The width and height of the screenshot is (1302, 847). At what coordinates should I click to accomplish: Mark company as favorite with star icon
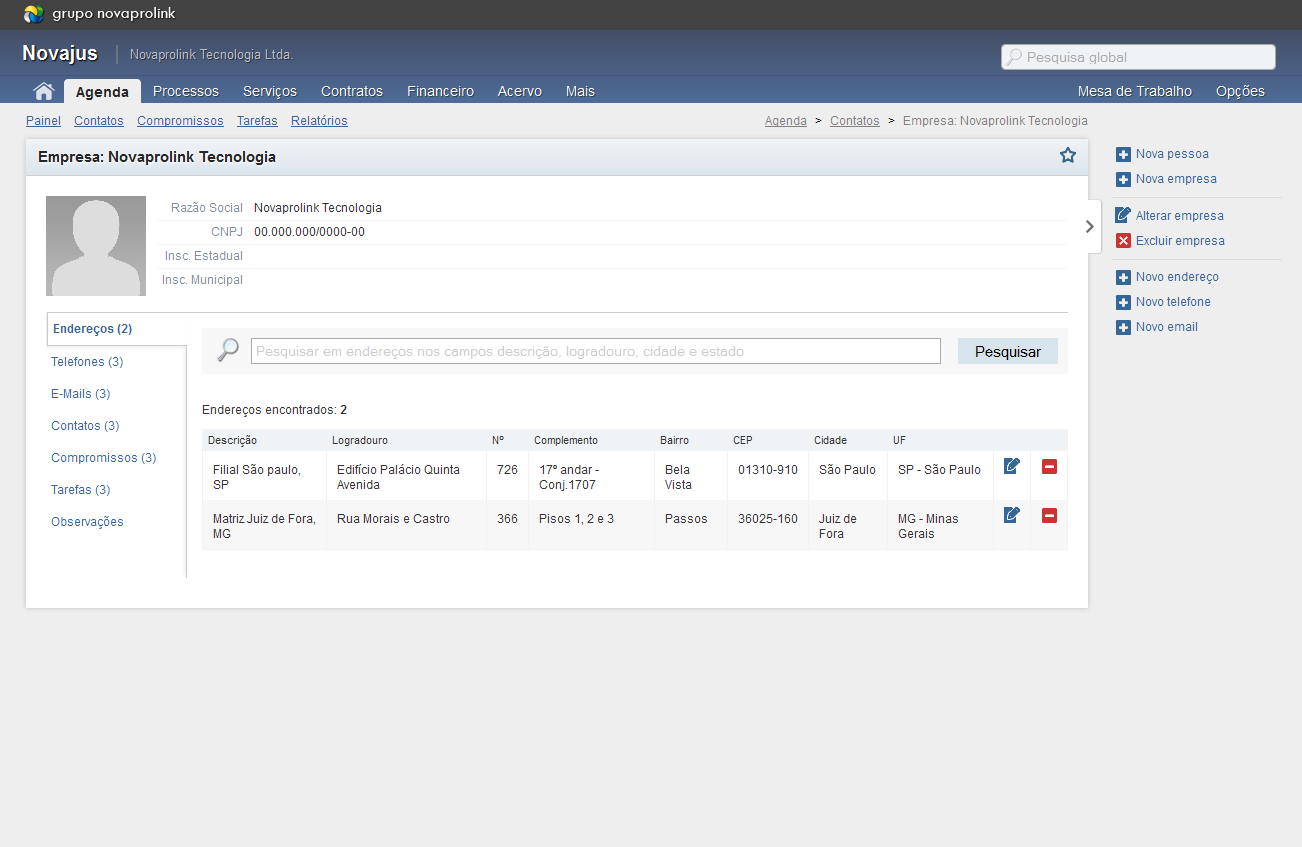(1068, 155)
